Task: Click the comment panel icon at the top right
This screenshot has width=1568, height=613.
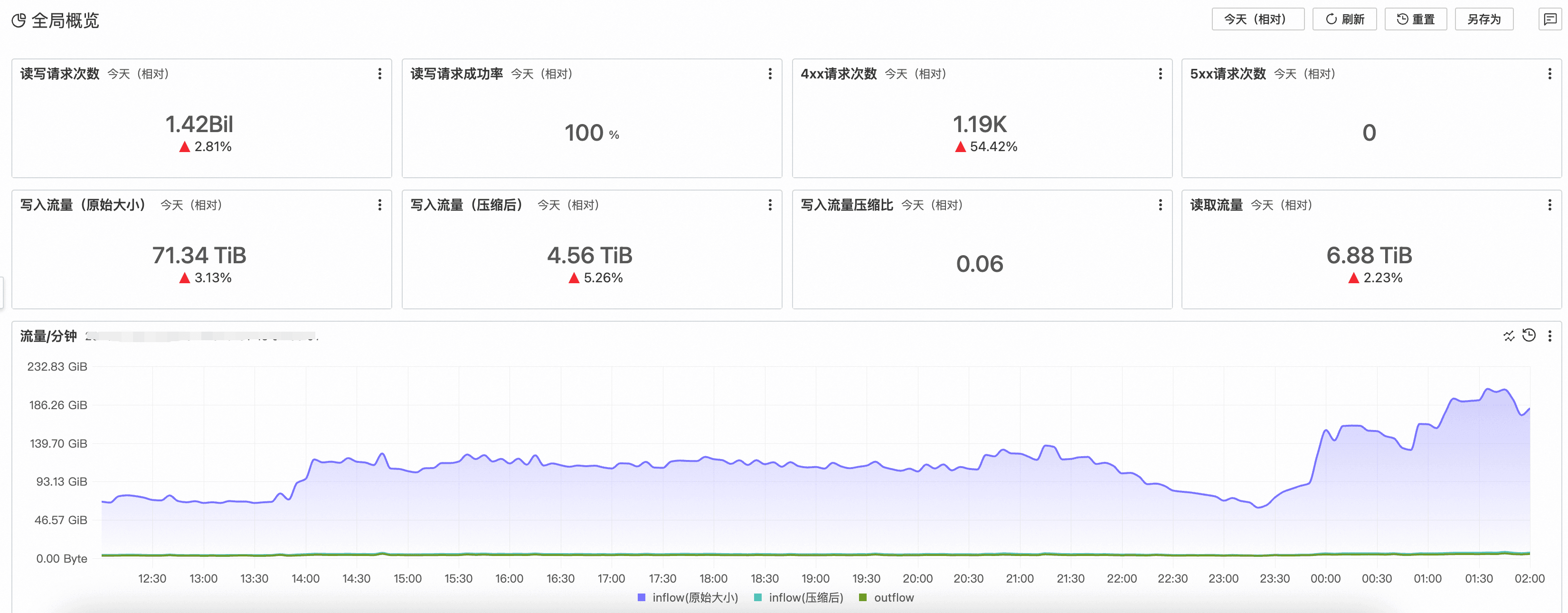Action: [1550, 19]
